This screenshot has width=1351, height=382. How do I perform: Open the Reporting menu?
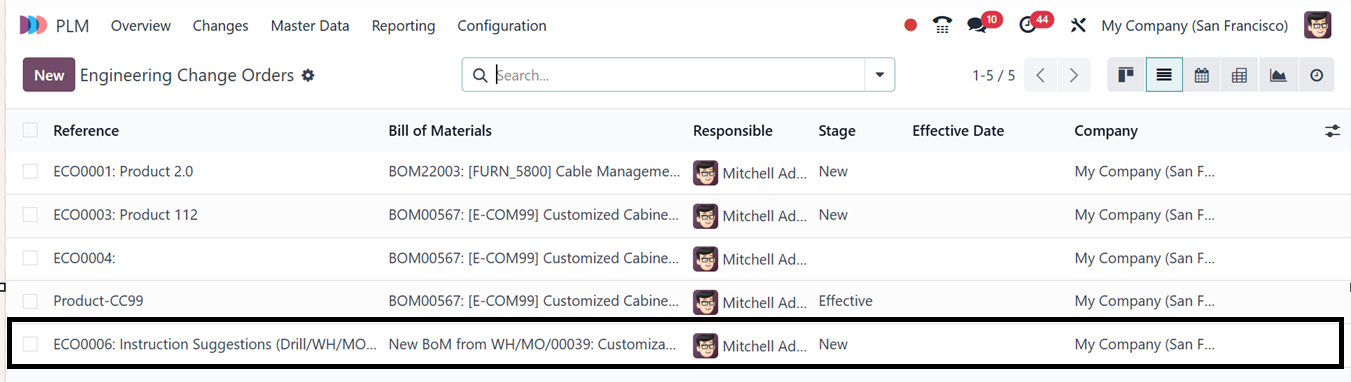403,26
